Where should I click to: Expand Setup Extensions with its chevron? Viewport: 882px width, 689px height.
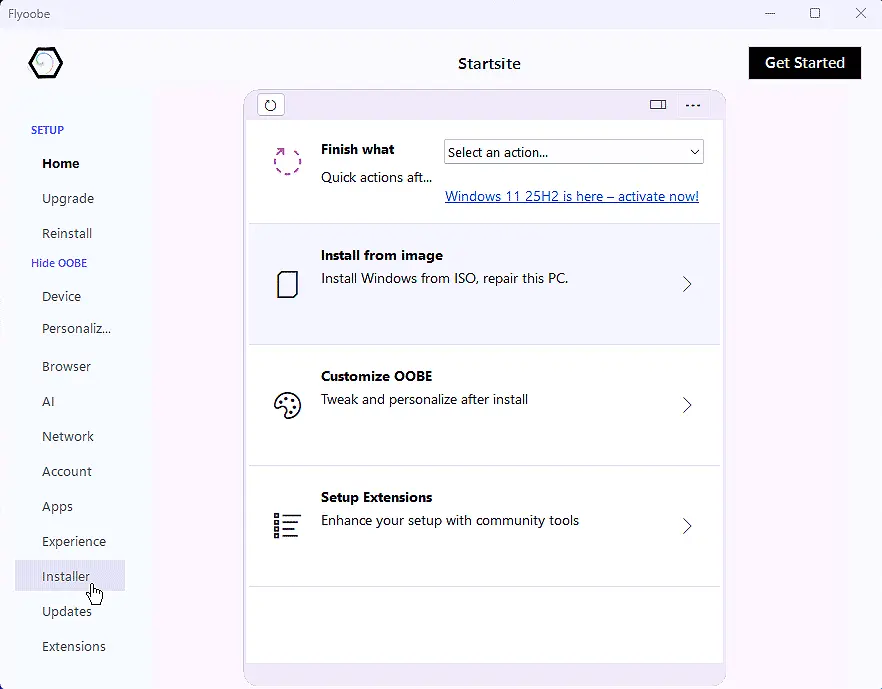[687, 526]
